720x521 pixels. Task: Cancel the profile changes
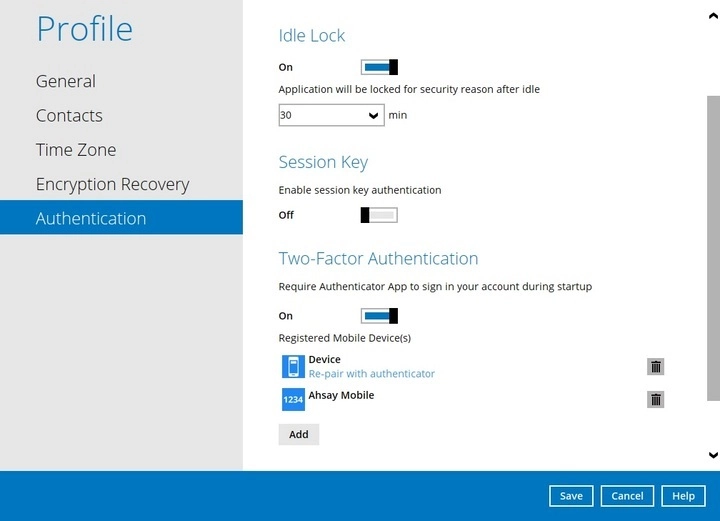(627, 496)
